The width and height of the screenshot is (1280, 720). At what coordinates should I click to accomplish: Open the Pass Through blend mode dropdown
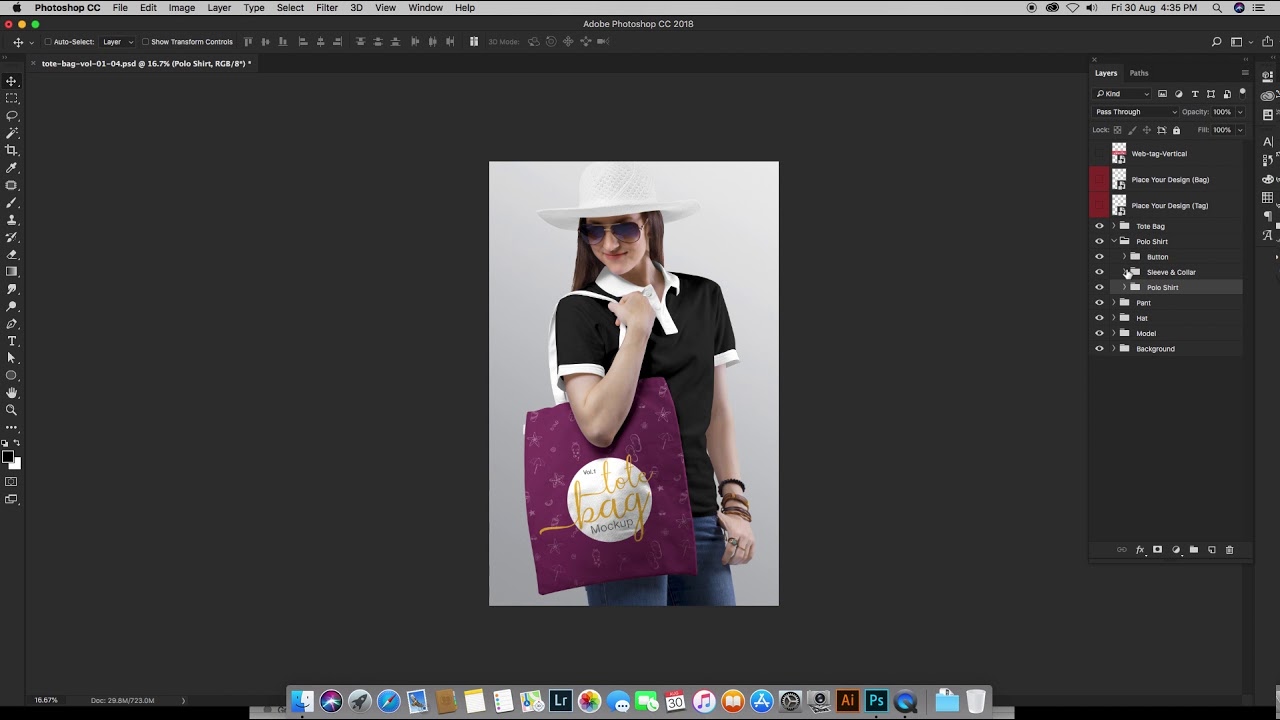pyautogui.click(x=1135, y=112)
